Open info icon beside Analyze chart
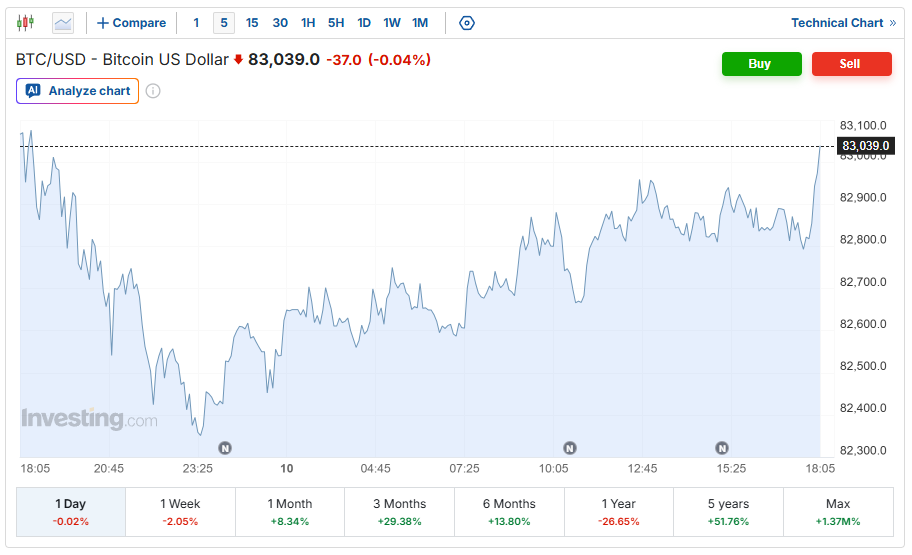Viewport: 912px width, 555px height. tap(153, 91)
